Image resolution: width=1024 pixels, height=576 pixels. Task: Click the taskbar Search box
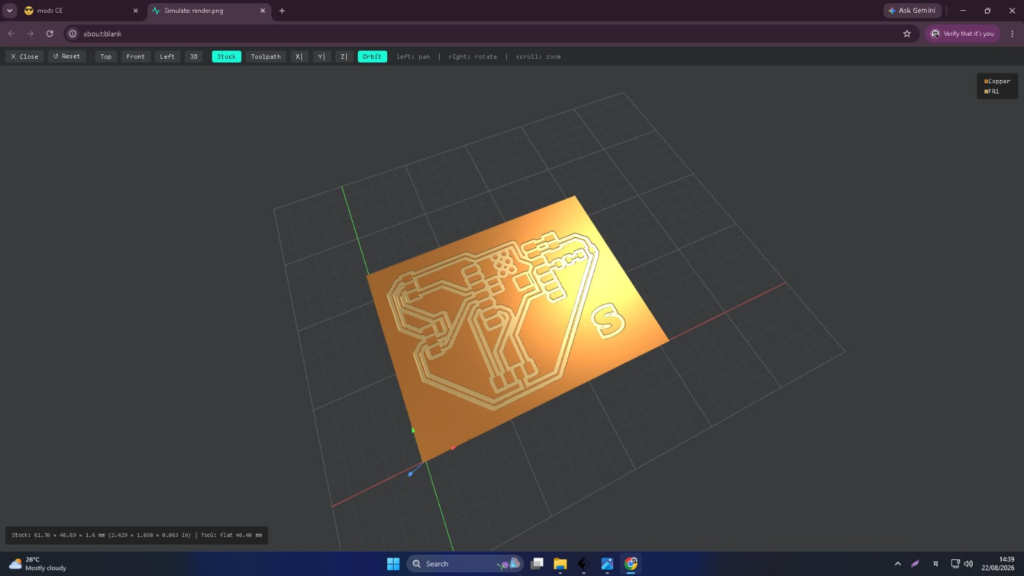pos(464,564)
